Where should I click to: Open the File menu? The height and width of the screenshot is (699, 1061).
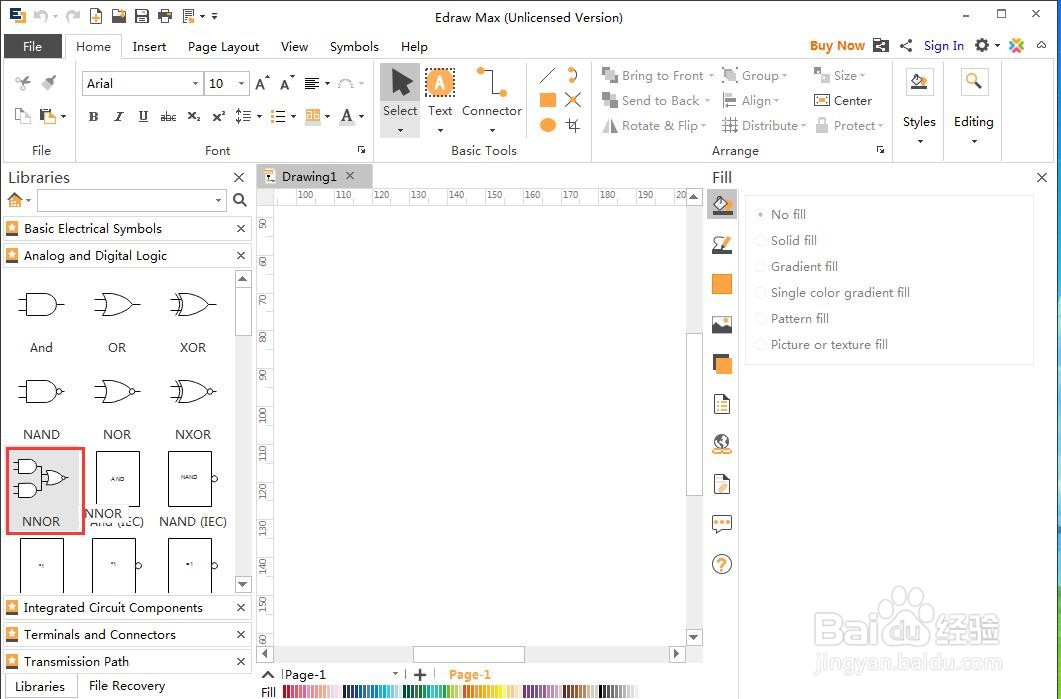32,46
